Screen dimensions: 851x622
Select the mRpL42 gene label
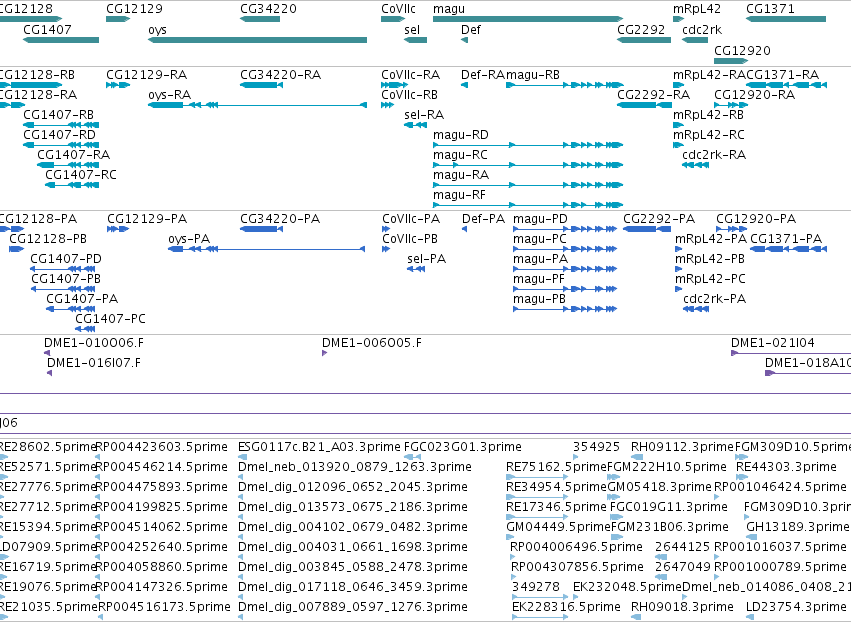697,9
